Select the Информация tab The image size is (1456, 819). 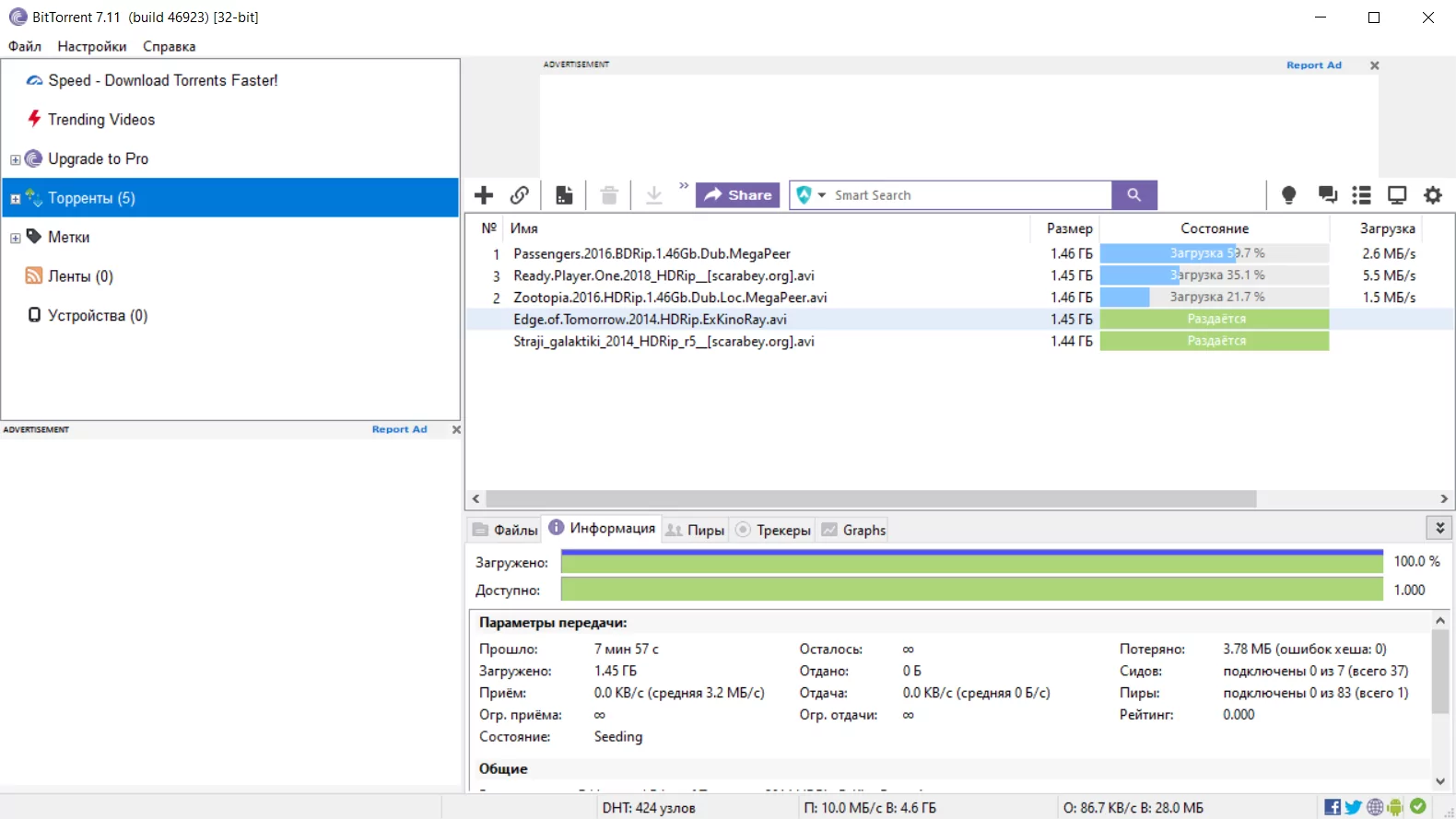(602, 528)
